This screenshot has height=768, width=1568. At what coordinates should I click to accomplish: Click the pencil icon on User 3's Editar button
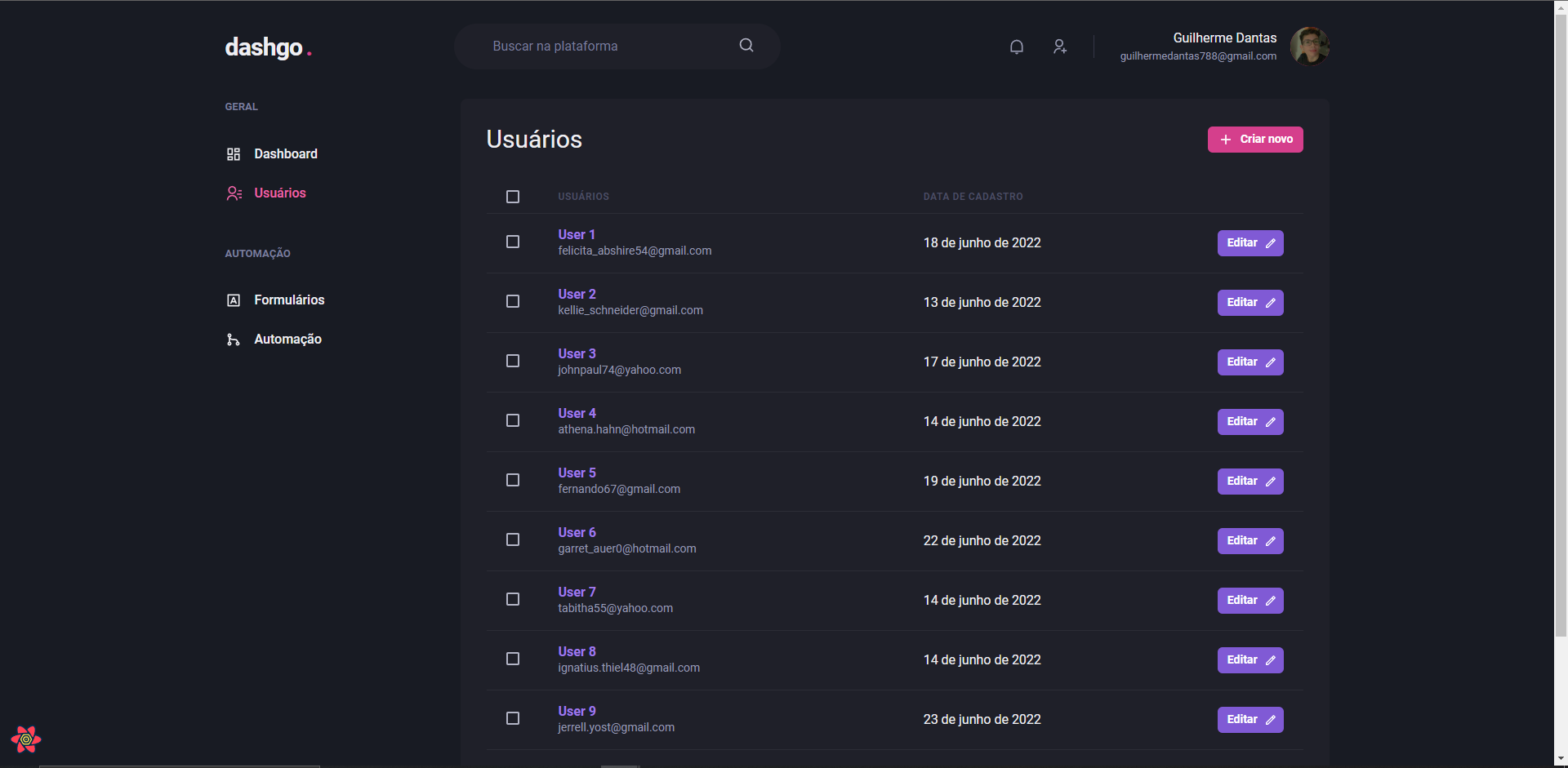tap(1271, 362)
